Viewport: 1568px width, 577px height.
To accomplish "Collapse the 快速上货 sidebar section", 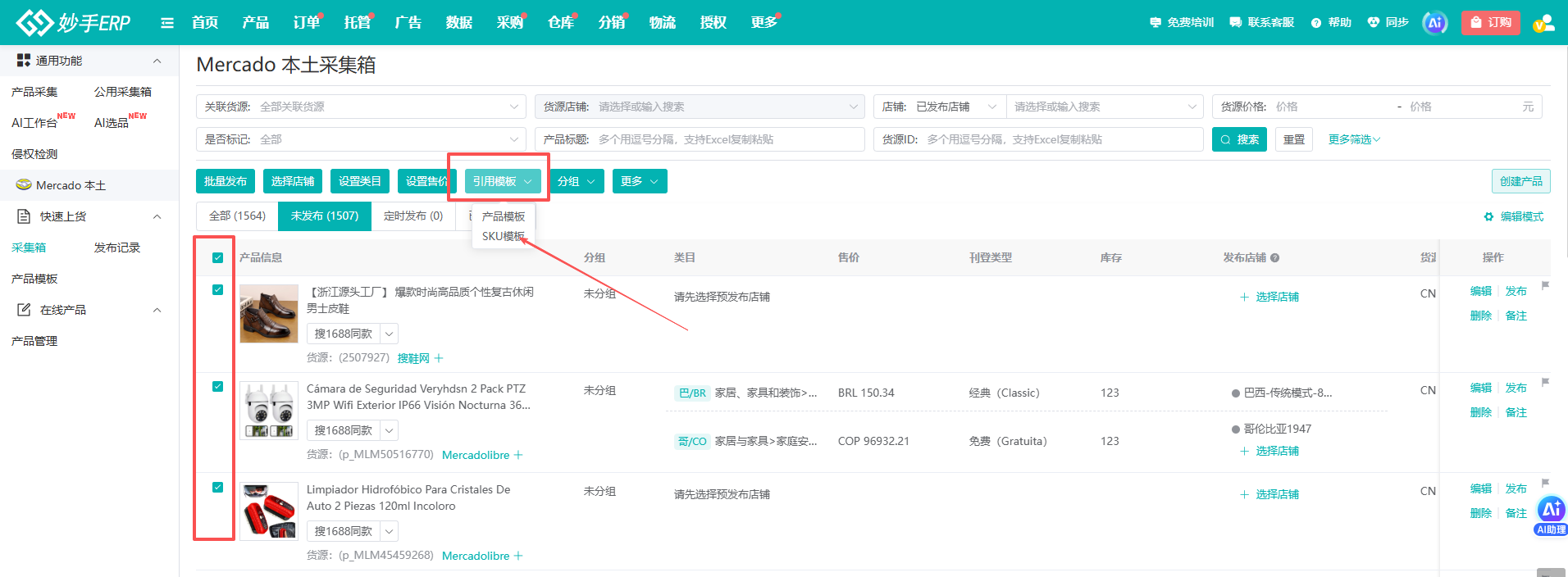I will (157, 216).
